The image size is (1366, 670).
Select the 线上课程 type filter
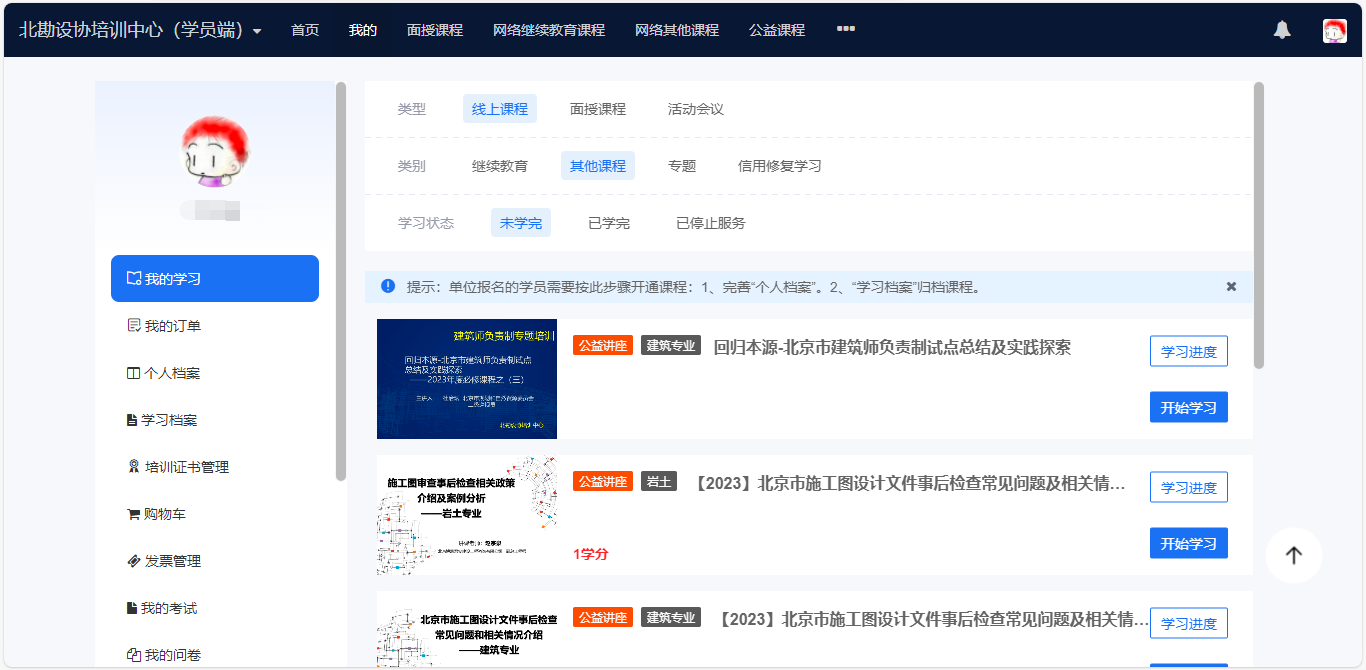(500, 109)
